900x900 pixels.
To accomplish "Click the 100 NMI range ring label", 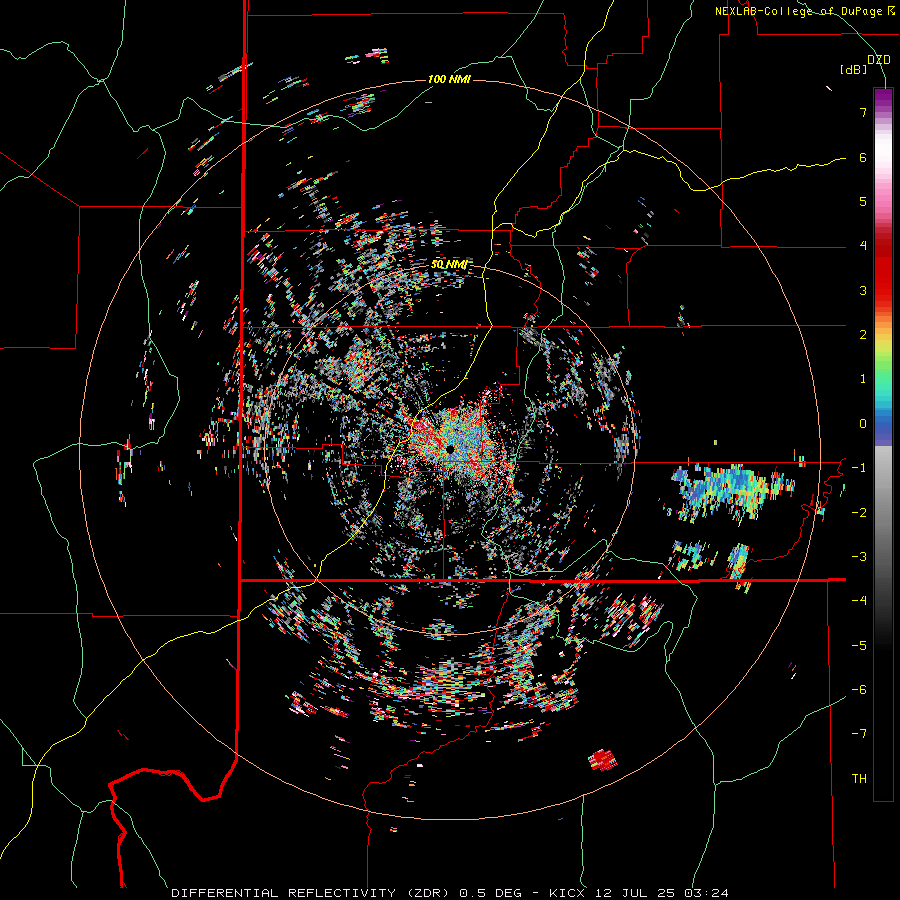I will (x=449, y=79).
